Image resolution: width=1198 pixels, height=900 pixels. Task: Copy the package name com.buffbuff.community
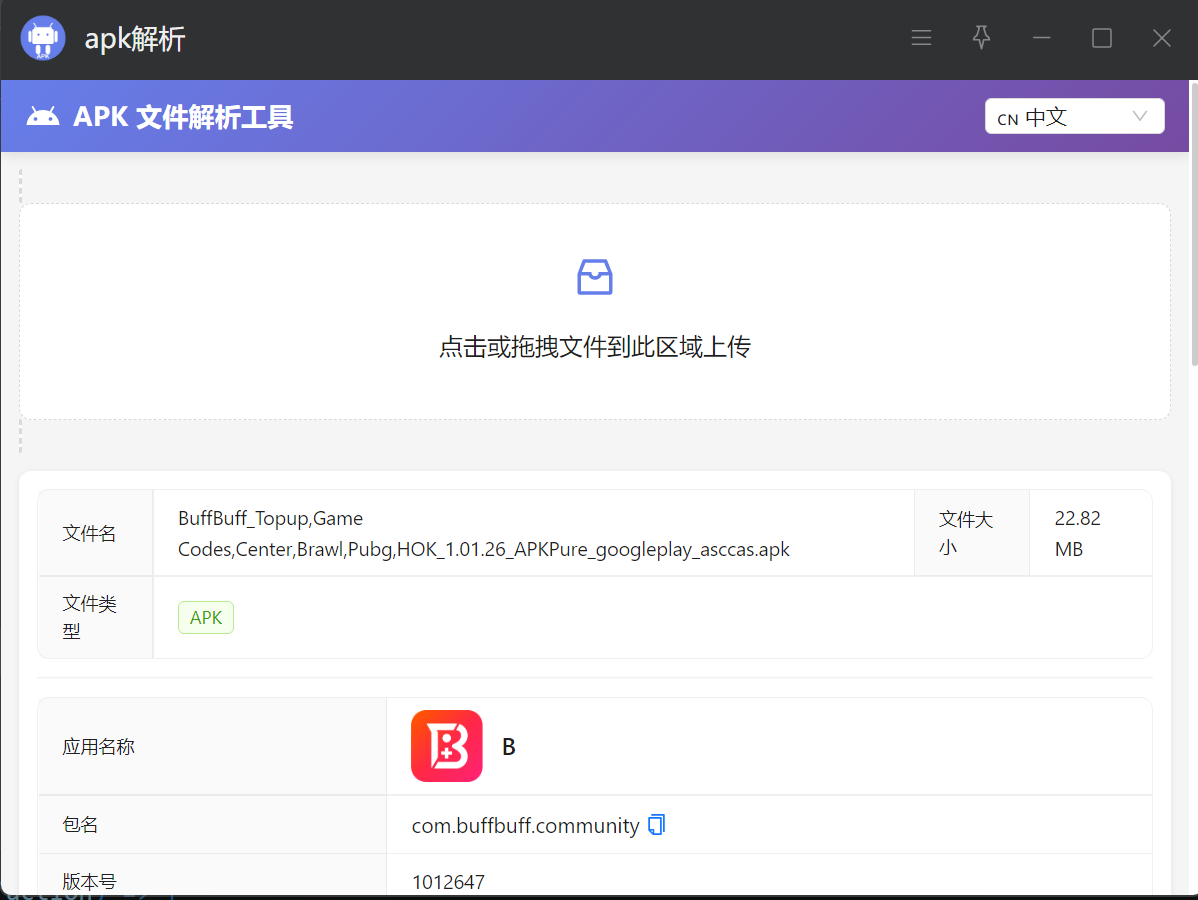656,825
